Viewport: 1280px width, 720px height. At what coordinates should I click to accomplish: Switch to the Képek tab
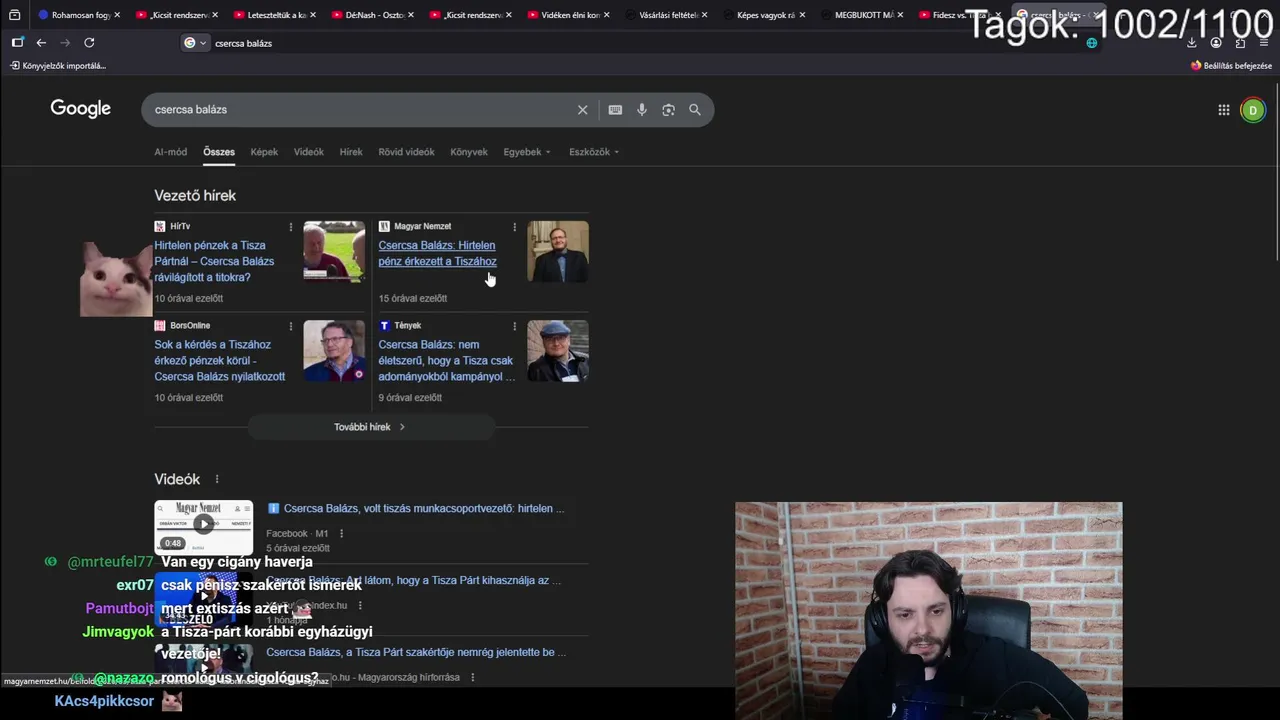coord(264,152)
